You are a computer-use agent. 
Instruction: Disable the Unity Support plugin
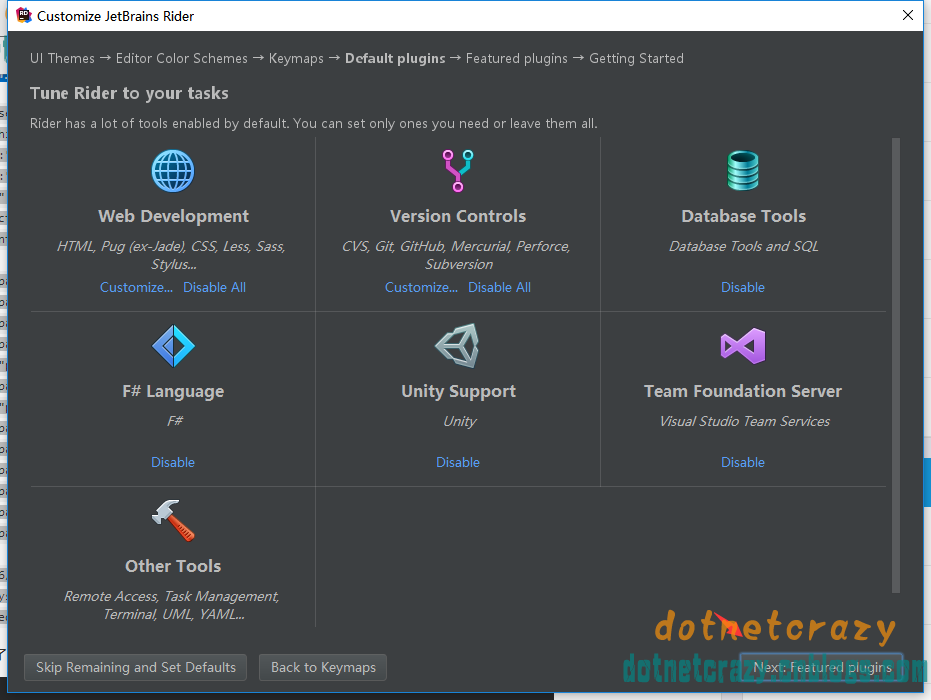(x=458, y=463)
